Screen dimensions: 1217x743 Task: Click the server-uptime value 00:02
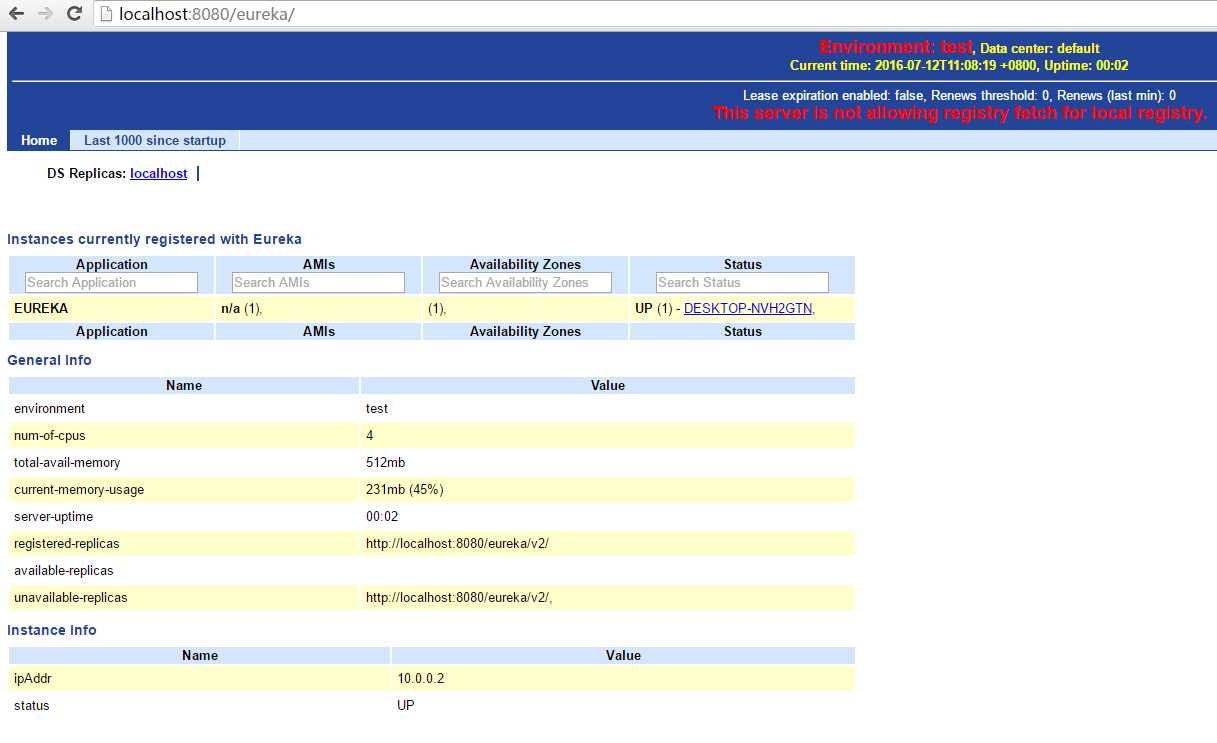(382, 516)
